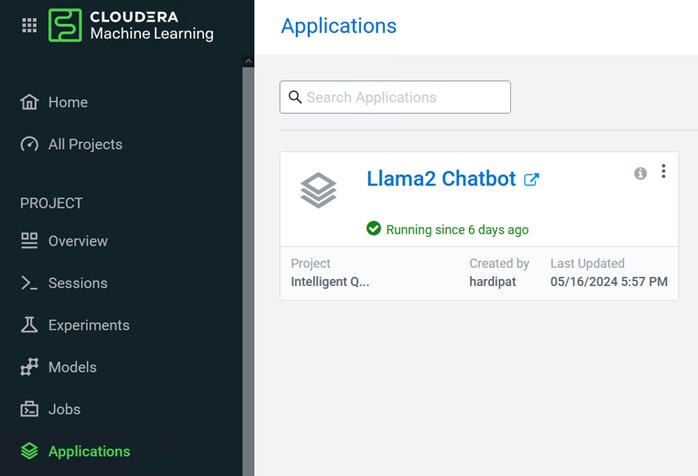698x476 pixels.
Task: Click the Applications stacked layers sidebar icon
Action: [29, 451]
